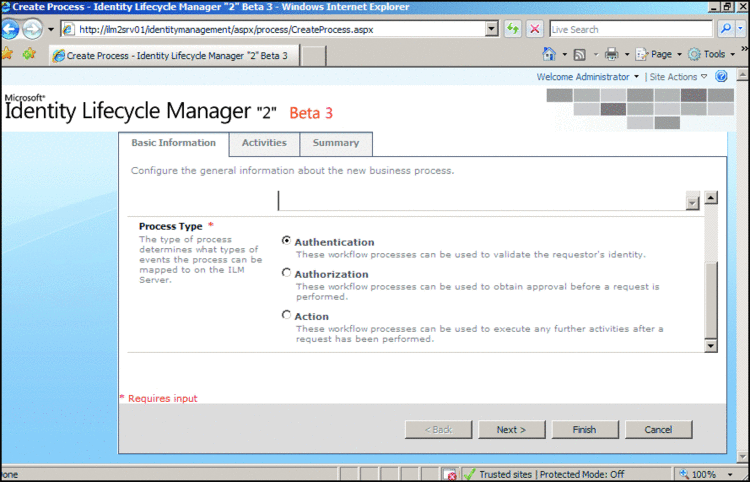Click the Live Search box
This screenshot has width=750, height=482.
(x=631, y=30)
